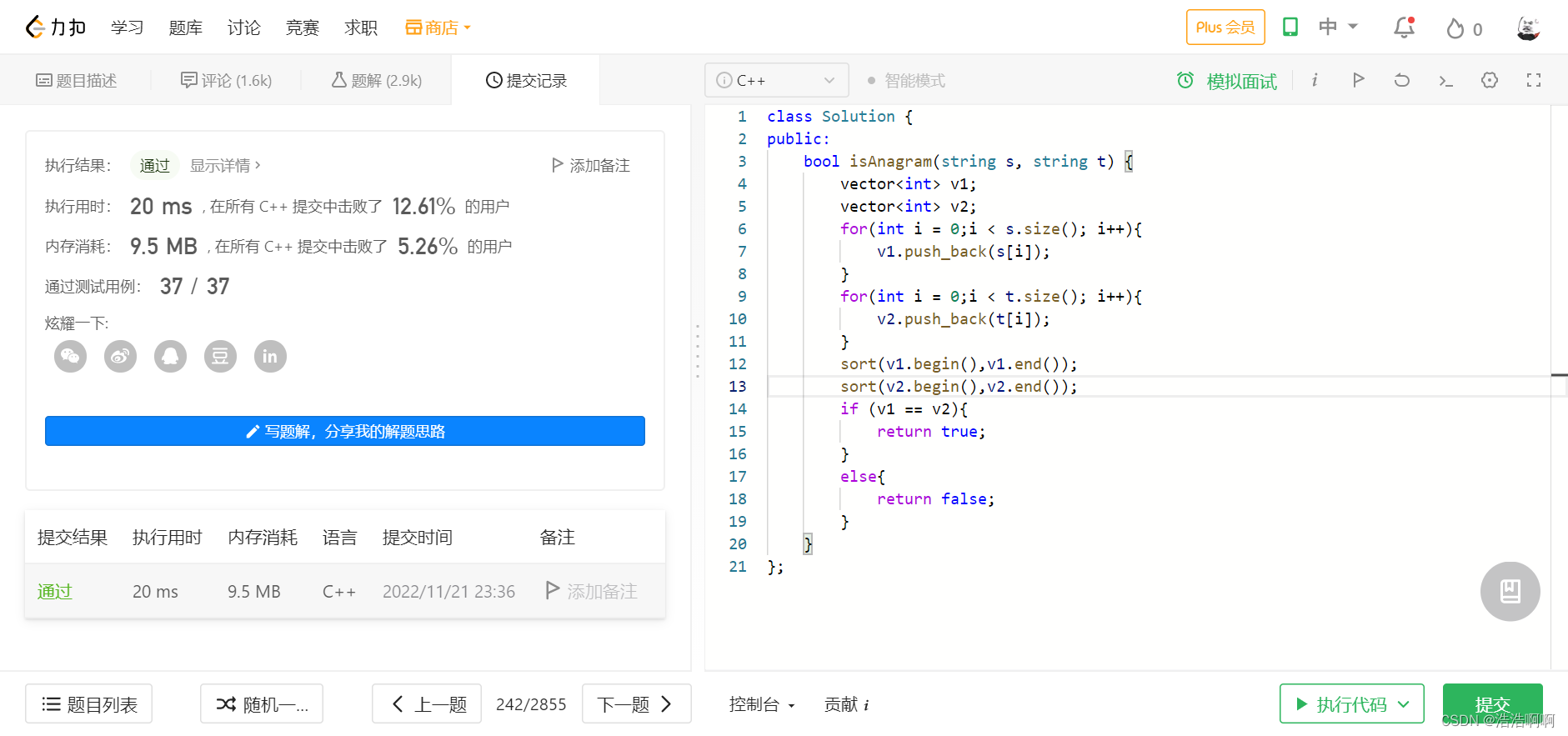Go to next problem 下一题

636,704
